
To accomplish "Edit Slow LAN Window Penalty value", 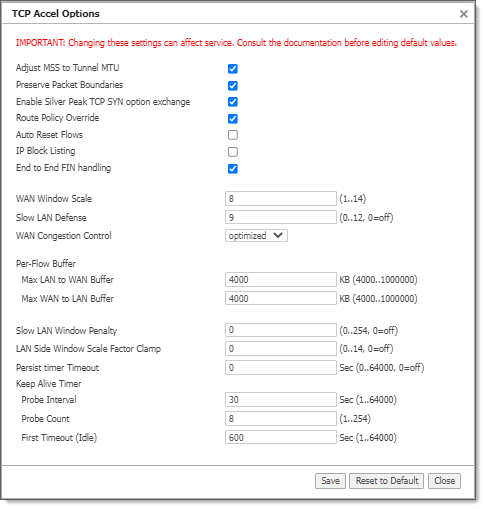I will (281, 330).
